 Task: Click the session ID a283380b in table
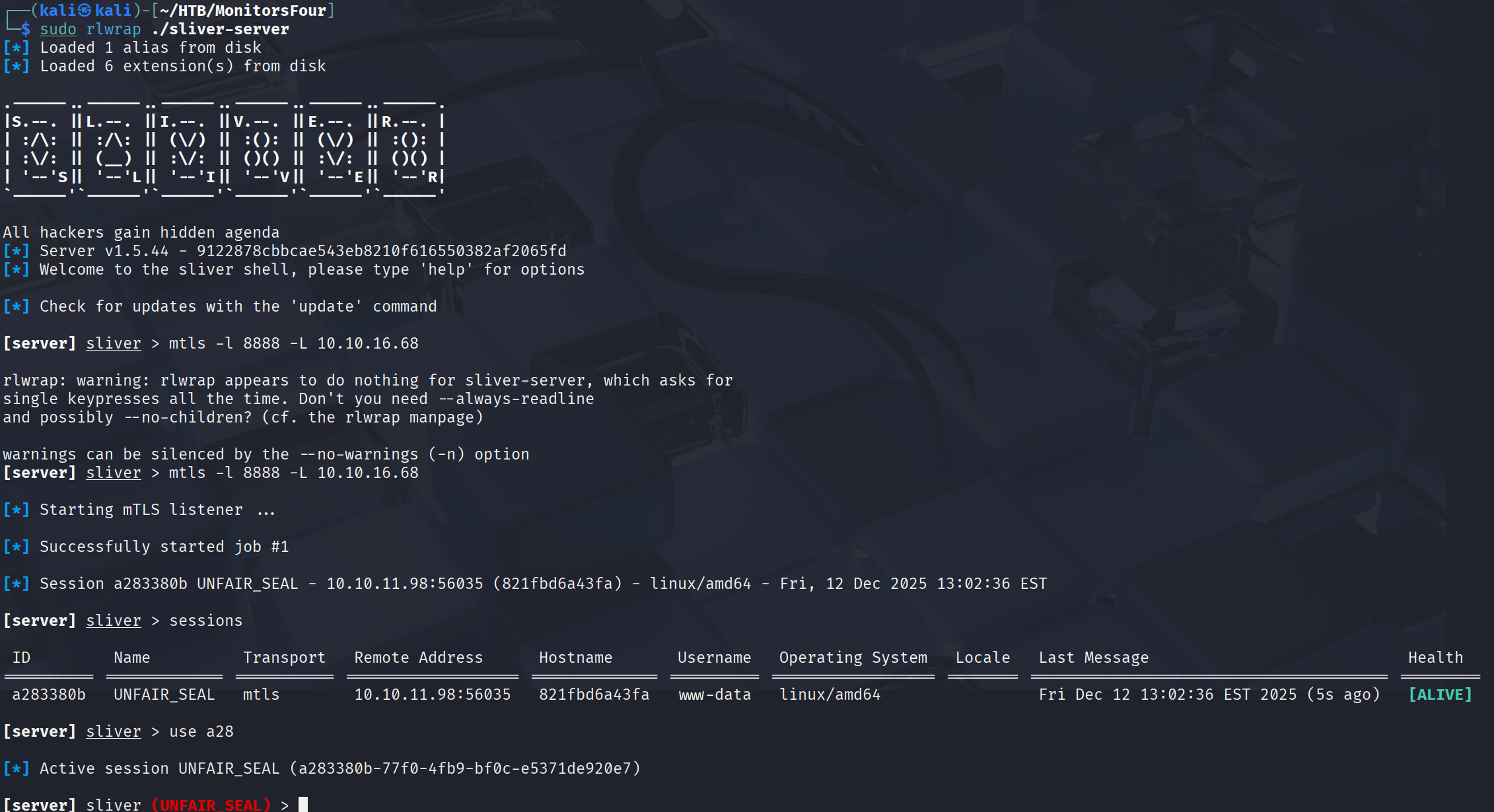pyautogui.click(x=49, y=694)
